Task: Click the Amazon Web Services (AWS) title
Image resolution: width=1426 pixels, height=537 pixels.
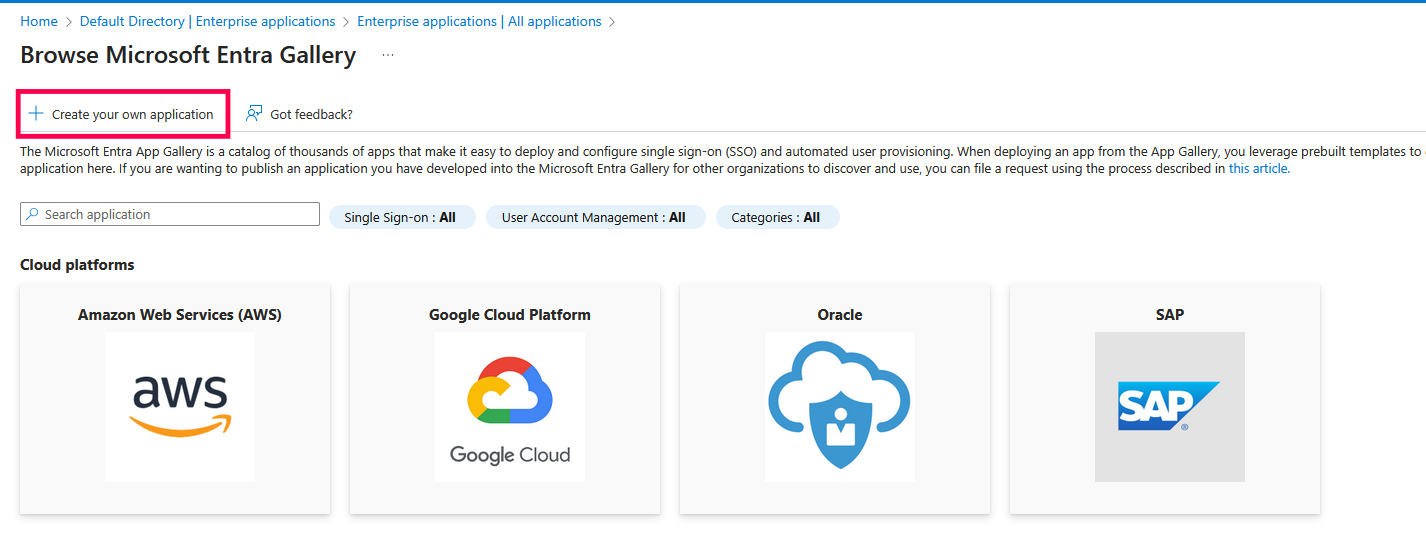Action: tap(180, 314)
